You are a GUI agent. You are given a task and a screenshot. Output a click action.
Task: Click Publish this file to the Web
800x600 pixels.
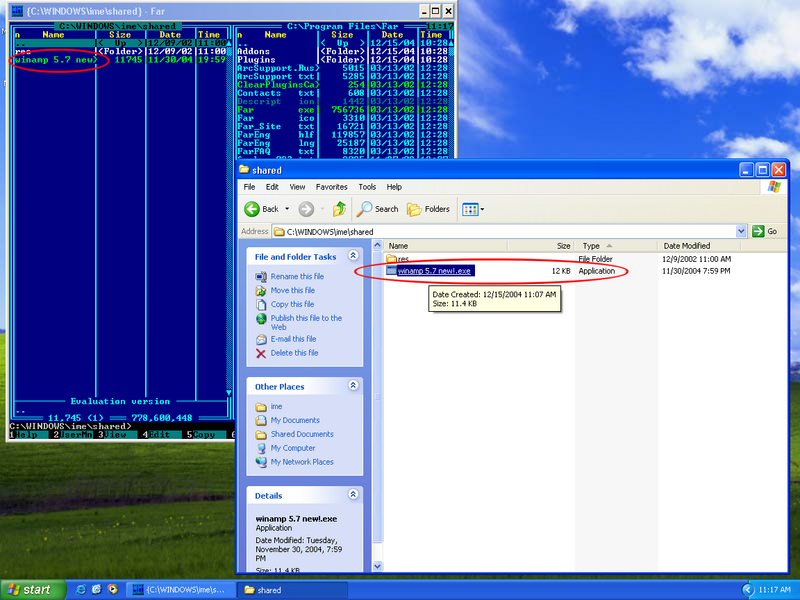(306, 322)
